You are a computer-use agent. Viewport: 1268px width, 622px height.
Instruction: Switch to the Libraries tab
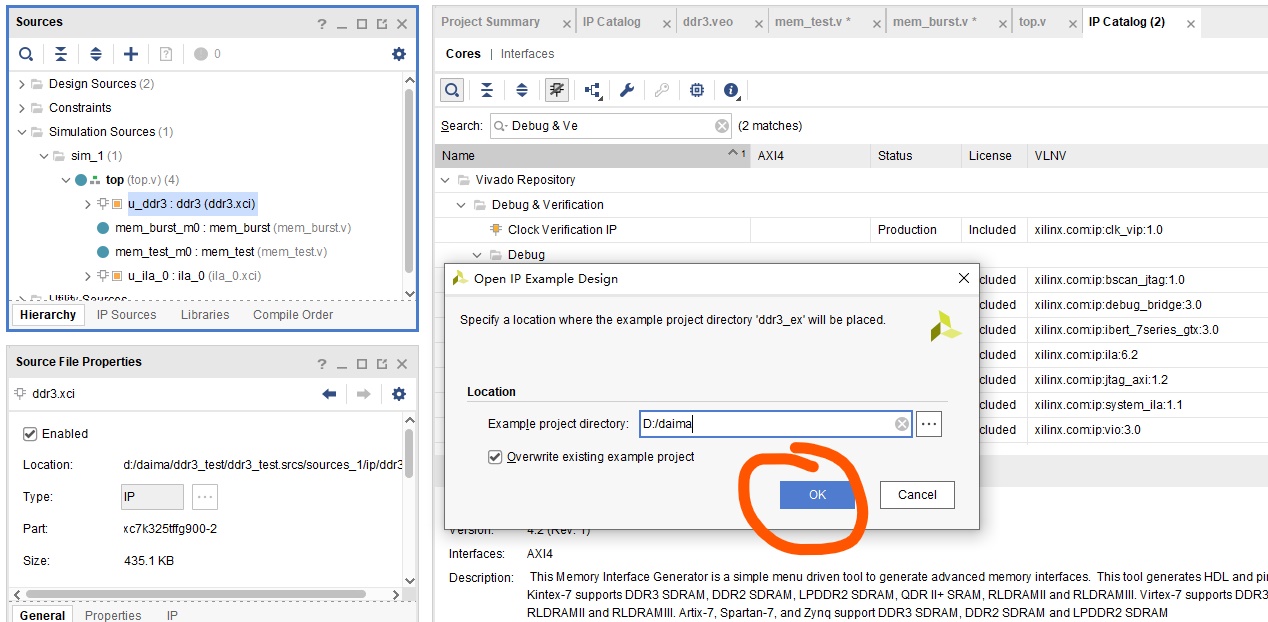[205, 315]
